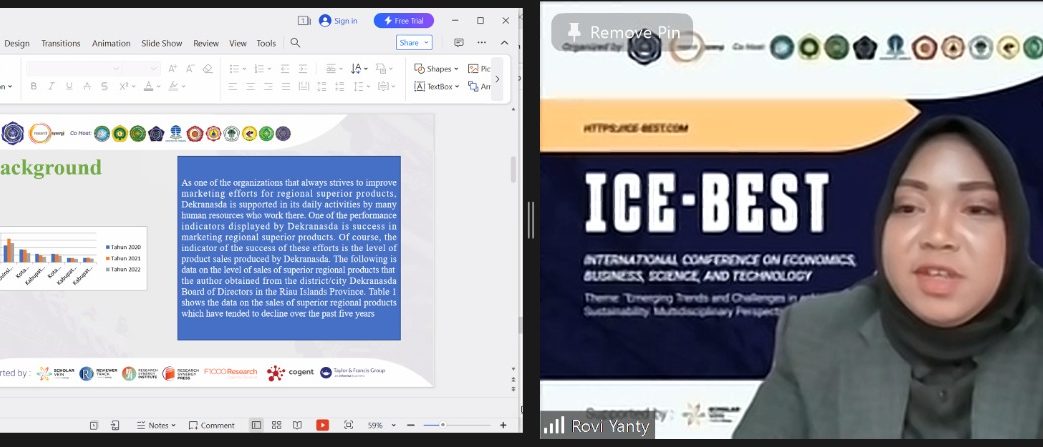Center align text in the ribbon
Screen dimensions: 1043x447
(x=250, y=86)
